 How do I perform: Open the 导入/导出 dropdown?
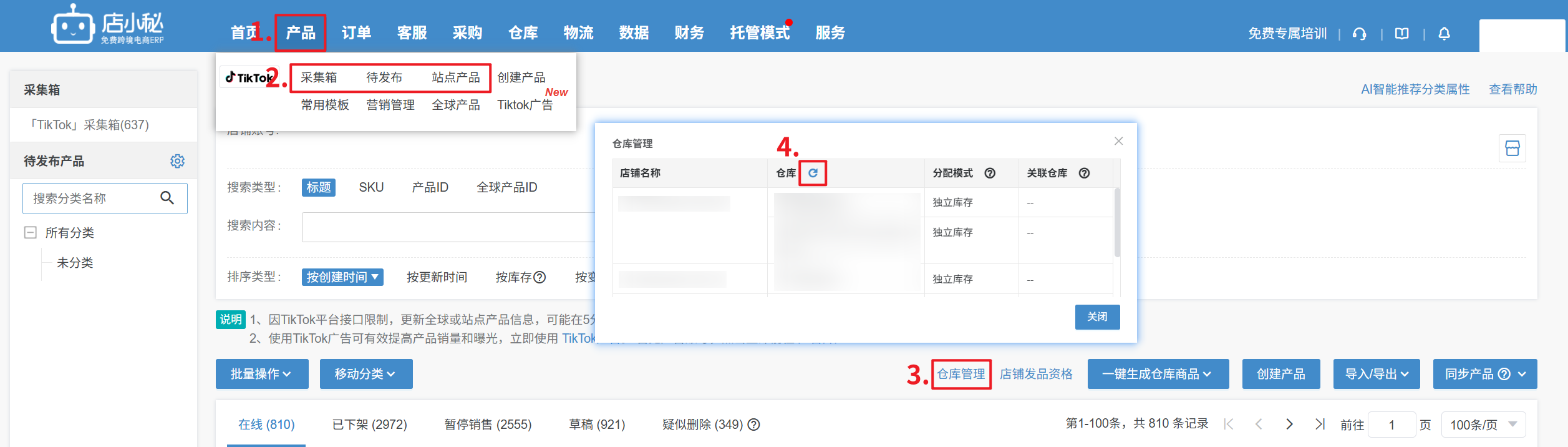click(1376, 374)
